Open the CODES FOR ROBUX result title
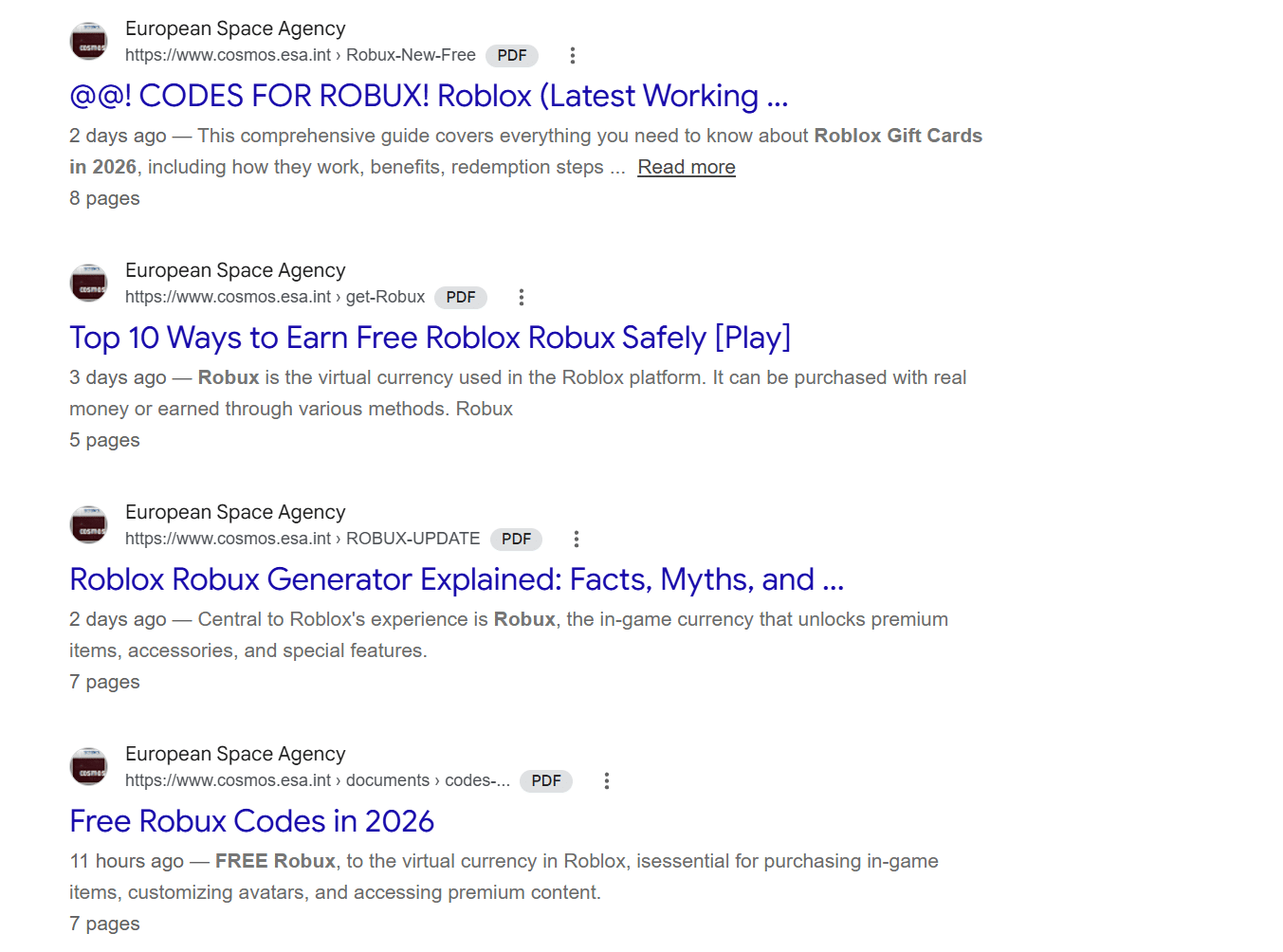 (x=429, y=96)
